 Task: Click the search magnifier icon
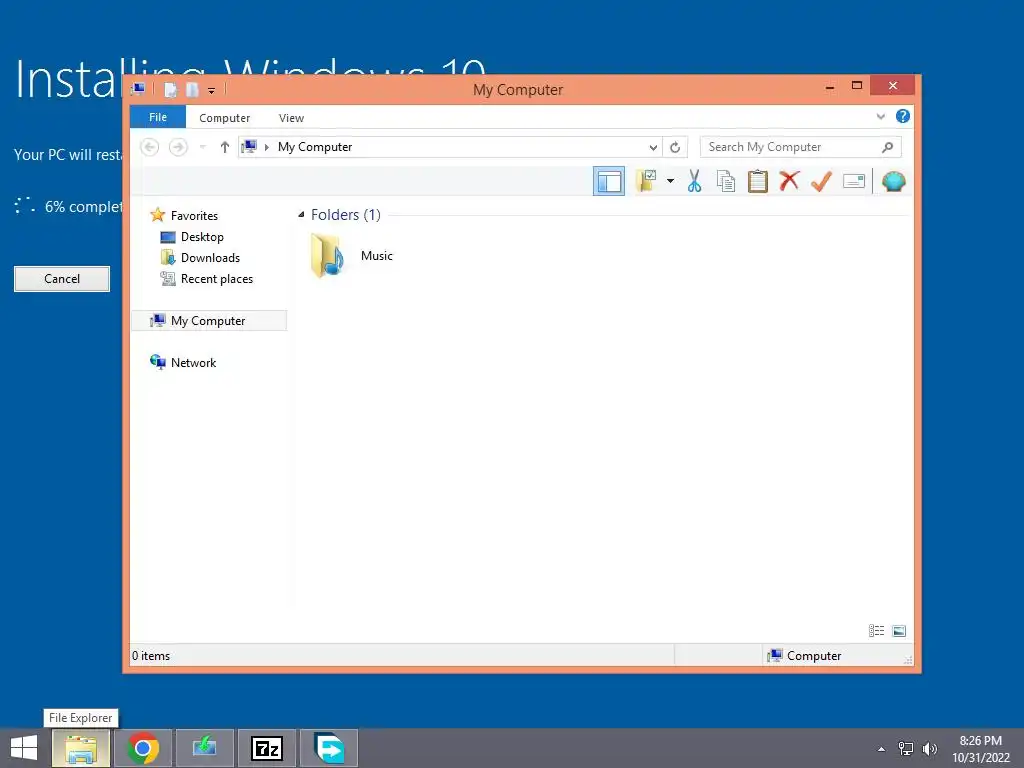point(888,147)
